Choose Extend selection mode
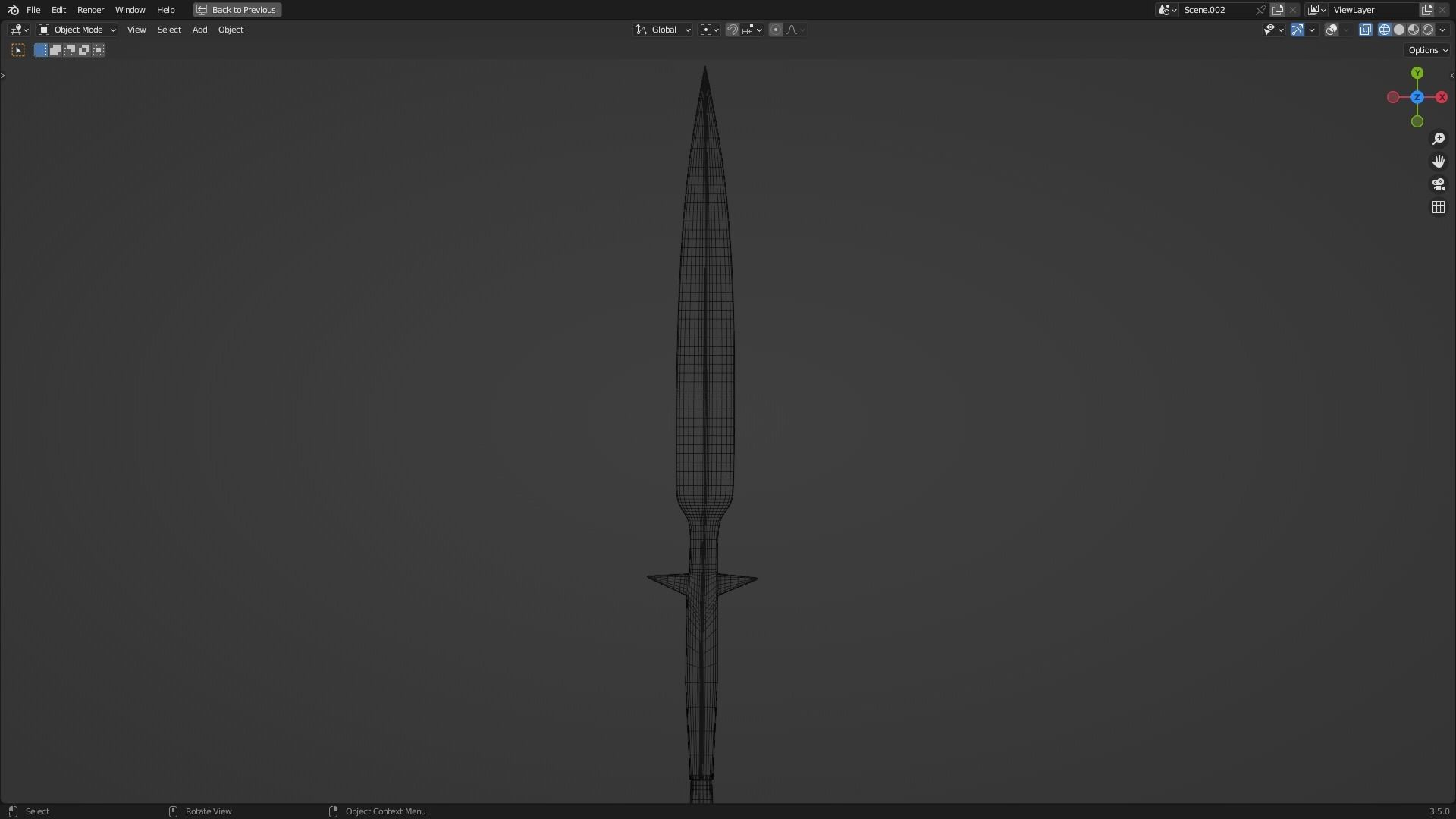Screen dimensions: 1456x819 tap(55, 50)
